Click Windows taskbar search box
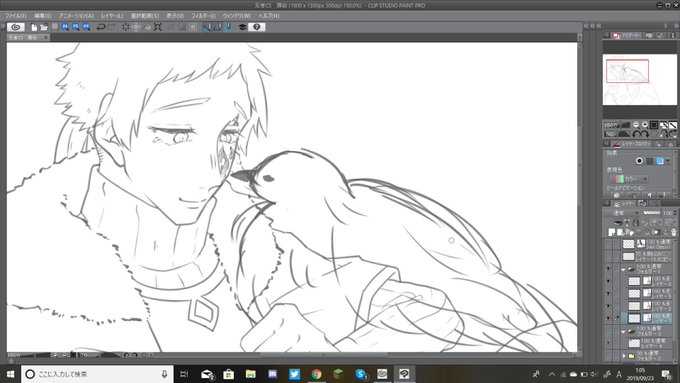Screen dimensions: 680x383 [x=97, y=374]
